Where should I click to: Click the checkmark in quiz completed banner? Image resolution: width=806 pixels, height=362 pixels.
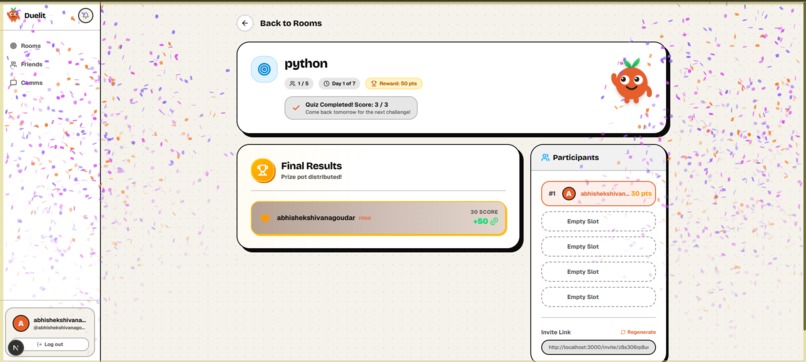296,108
